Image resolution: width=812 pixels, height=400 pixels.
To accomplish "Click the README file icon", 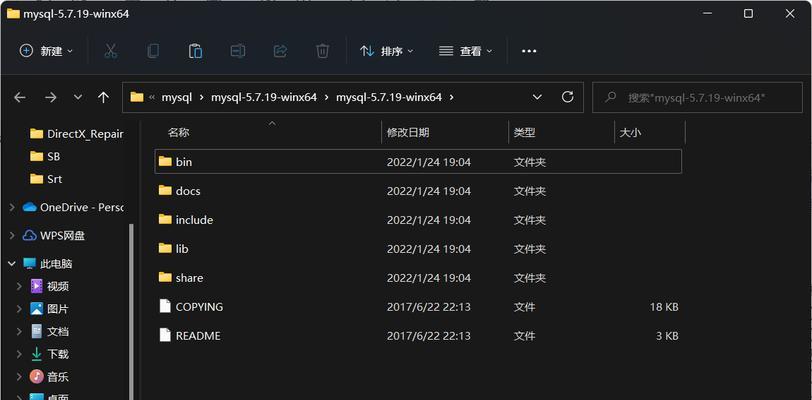I will (x=165, y=335).
